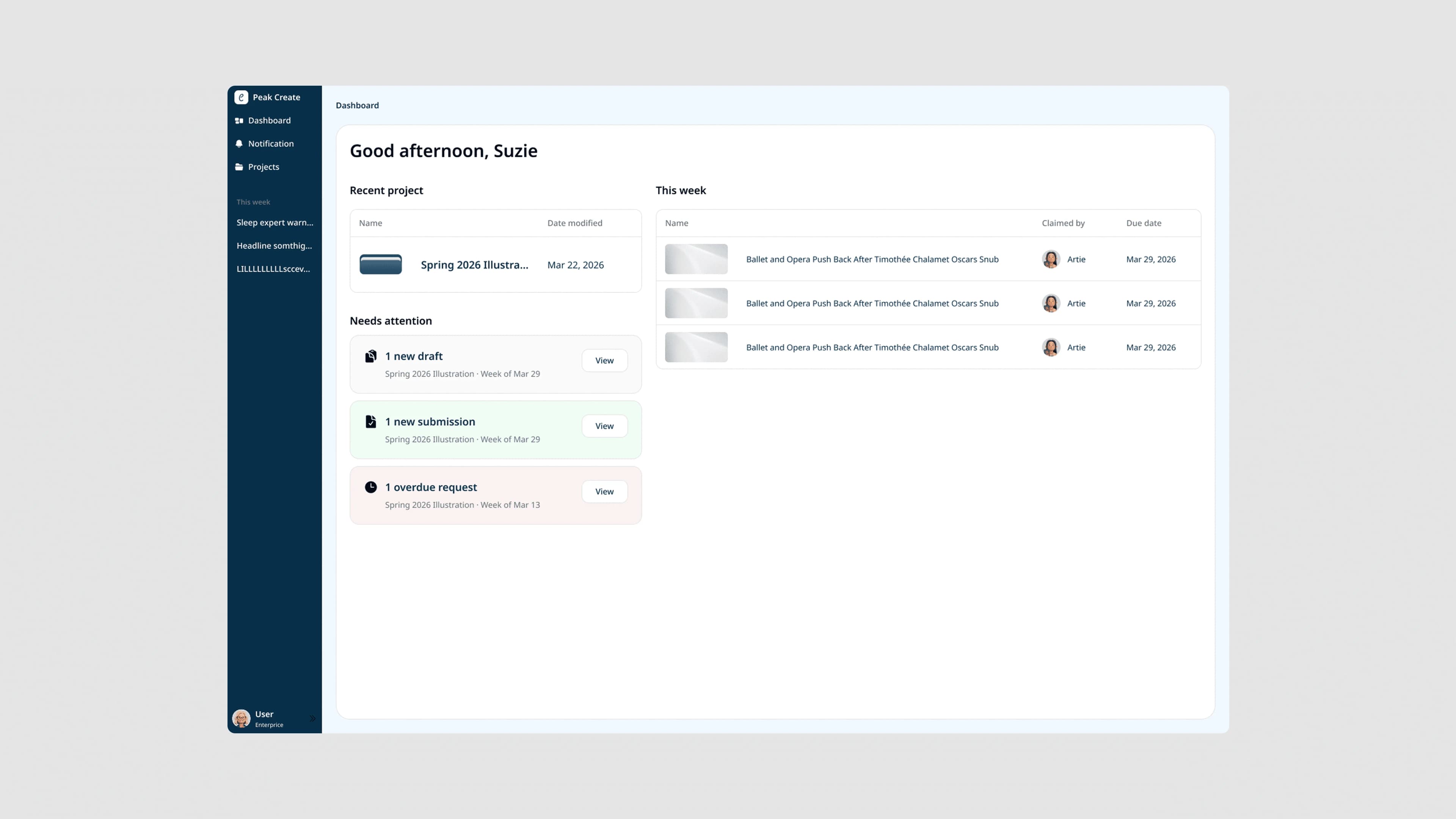View the 1 overdue request item

coord(604,492)
